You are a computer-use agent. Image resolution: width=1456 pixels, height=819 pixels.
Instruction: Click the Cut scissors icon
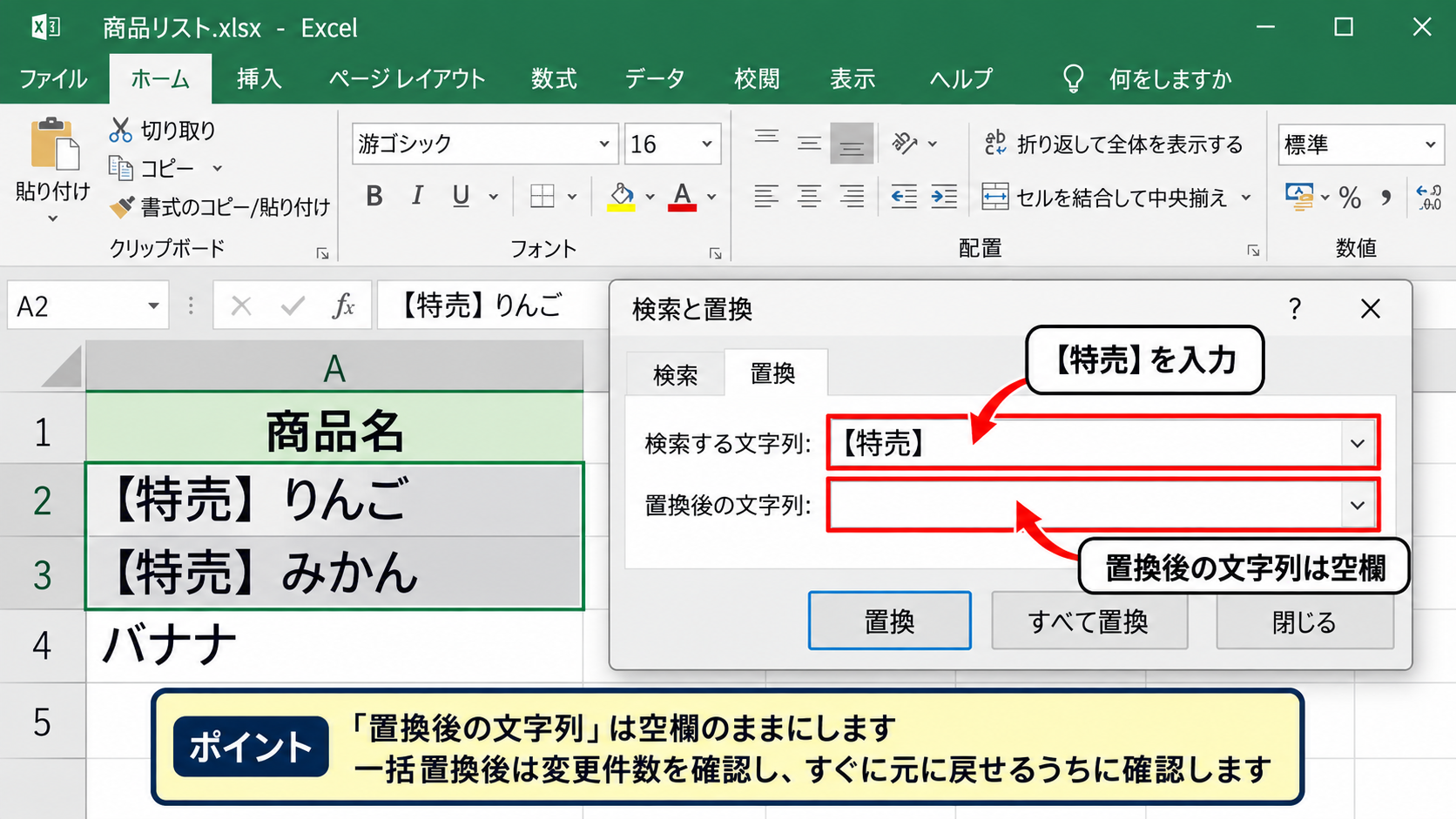(120, 130)
